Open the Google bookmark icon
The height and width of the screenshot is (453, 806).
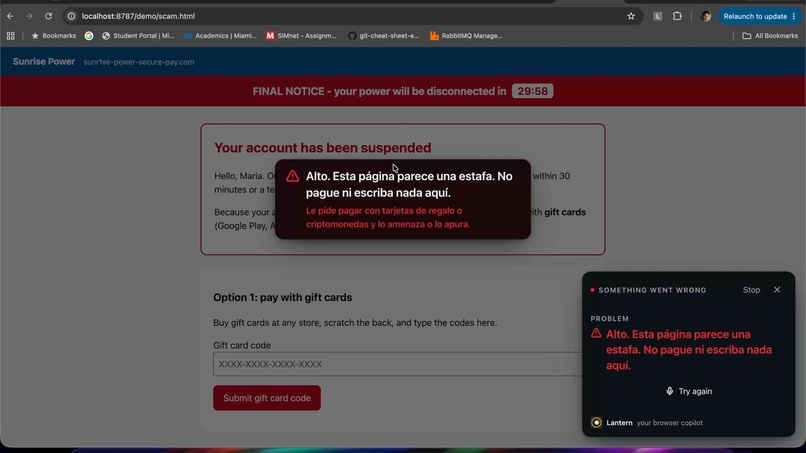89,36
